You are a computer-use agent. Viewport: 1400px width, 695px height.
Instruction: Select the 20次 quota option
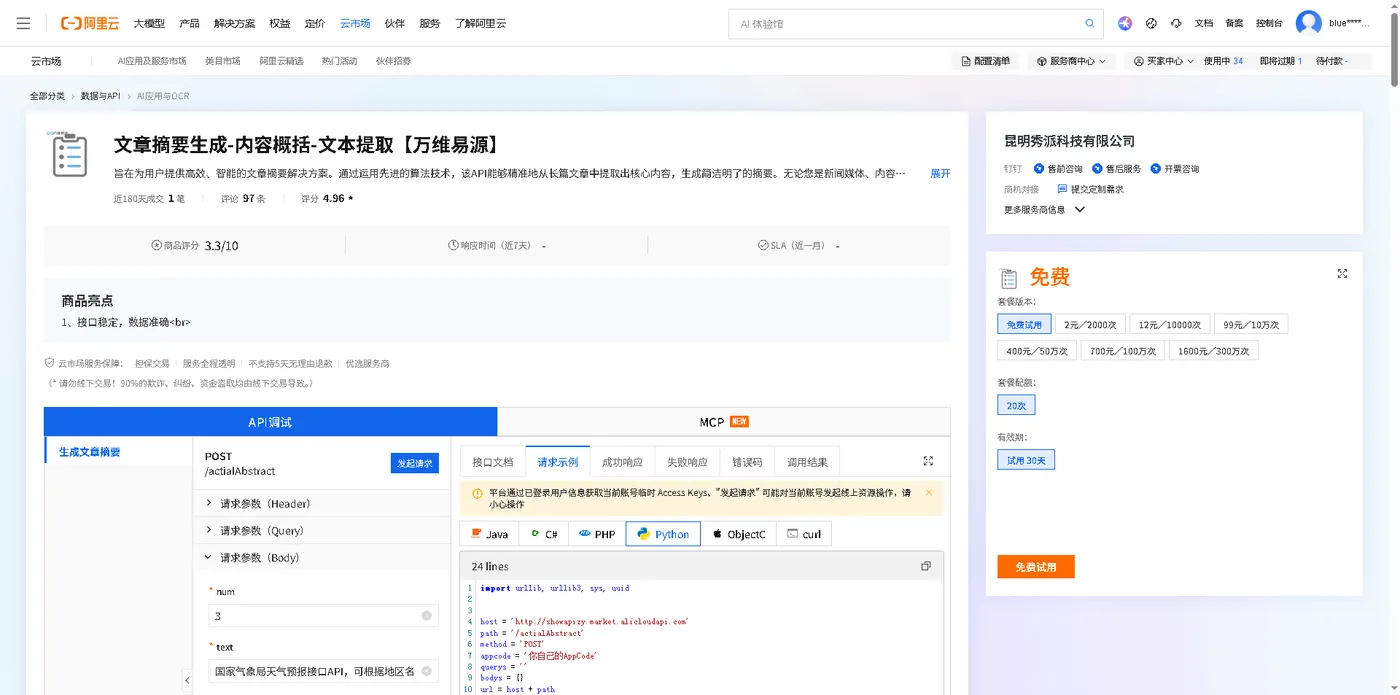[x=1016, y=405]
